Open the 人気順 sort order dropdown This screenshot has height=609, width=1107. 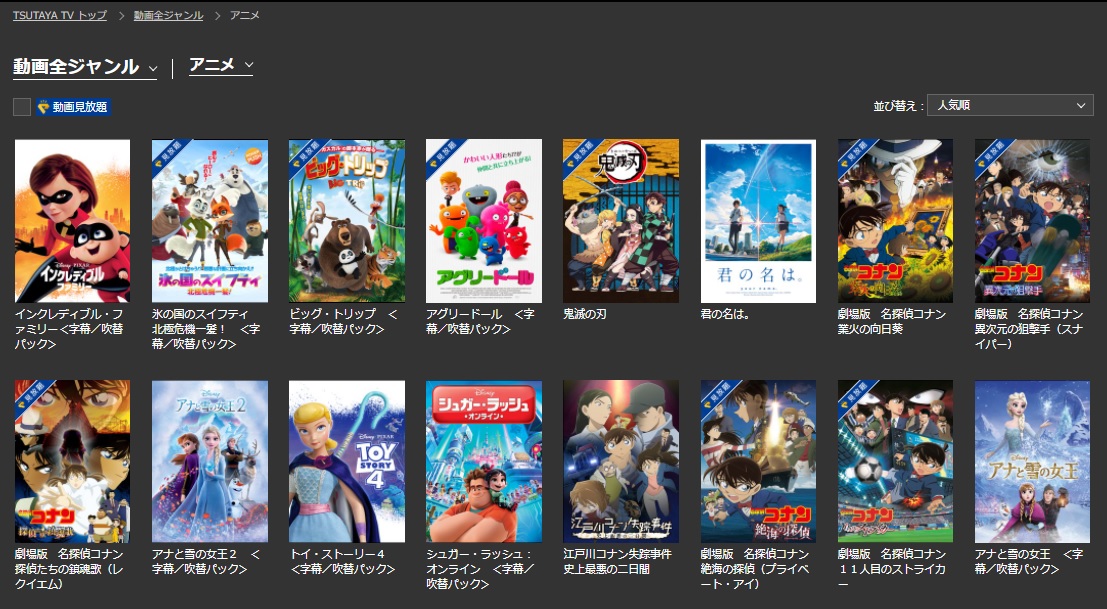[1010, 105]
